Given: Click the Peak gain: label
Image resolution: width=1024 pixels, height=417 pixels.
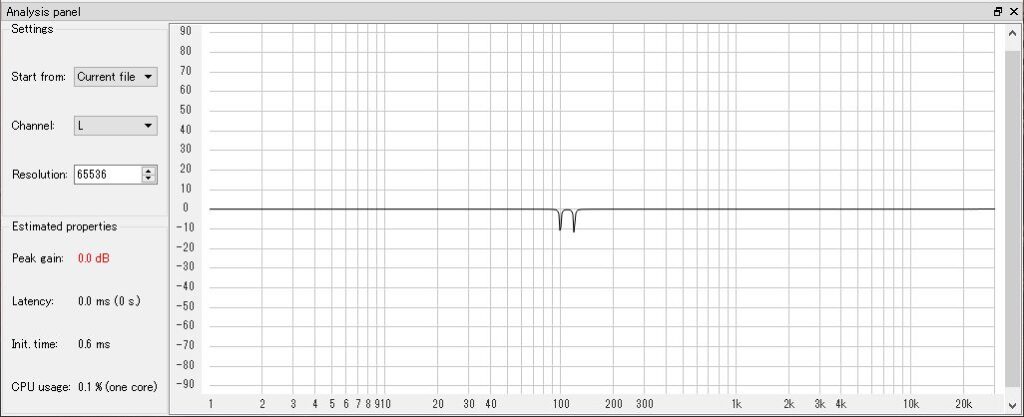Looking at the screenshot, I should 38,258.
